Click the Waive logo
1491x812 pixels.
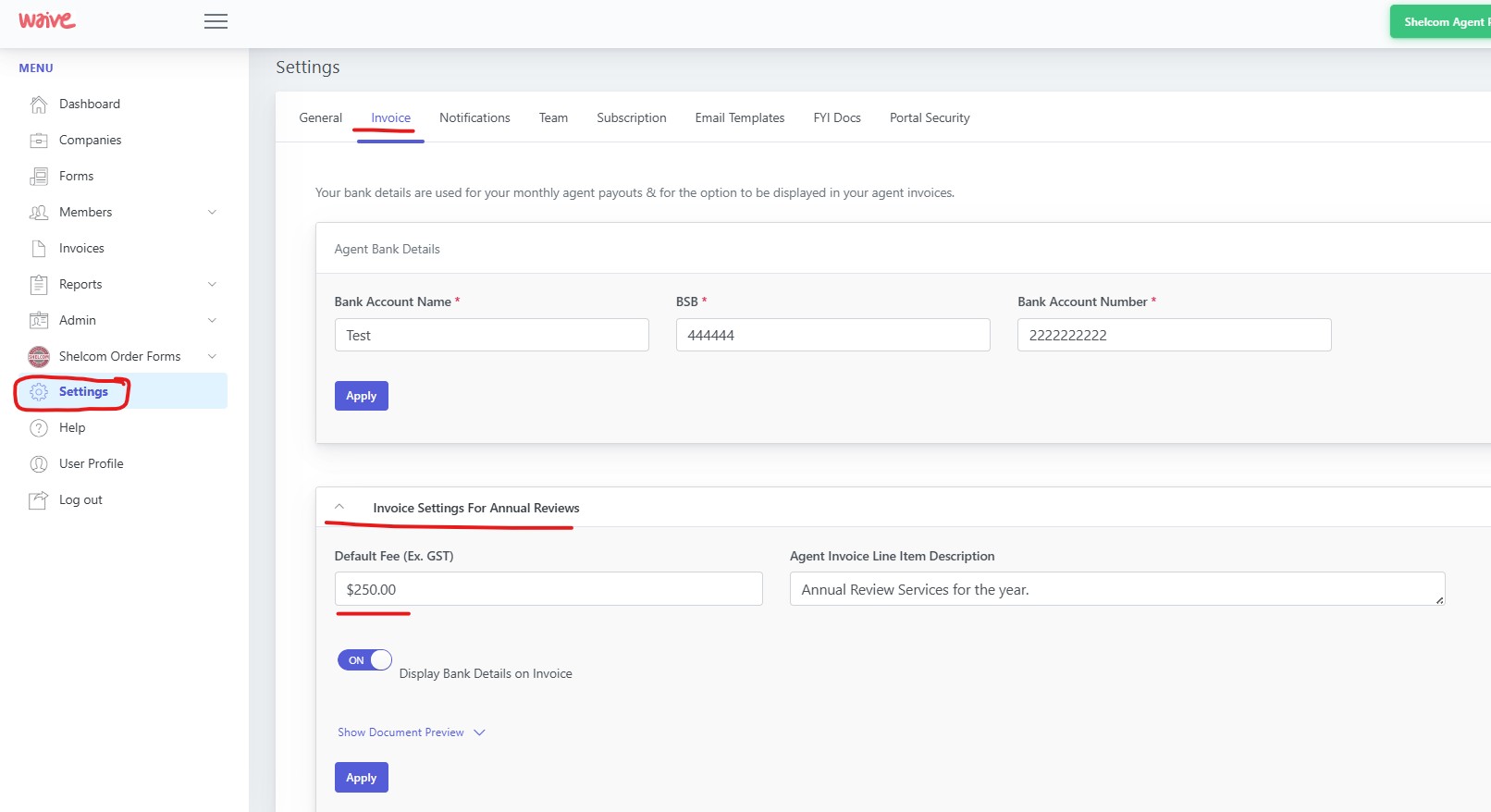47,20
